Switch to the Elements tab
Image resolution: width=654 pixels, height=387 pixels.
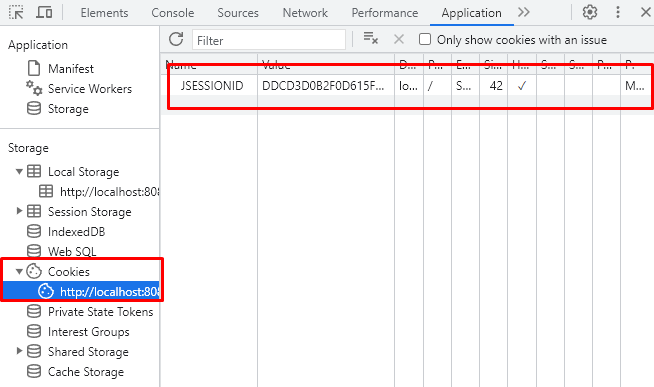[104, 13]
